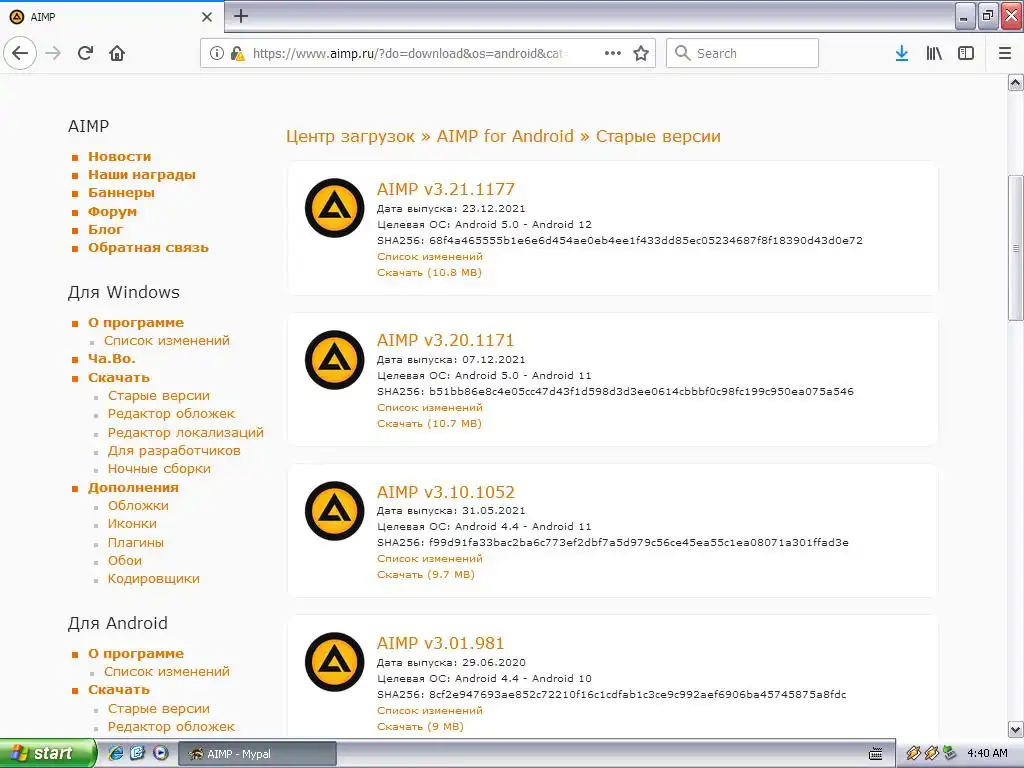Image resolution: width=1024 pixels, height=768 pixels.
Task: Open the on-screen keyboard tray icon
Action: (x=876, y=754)
